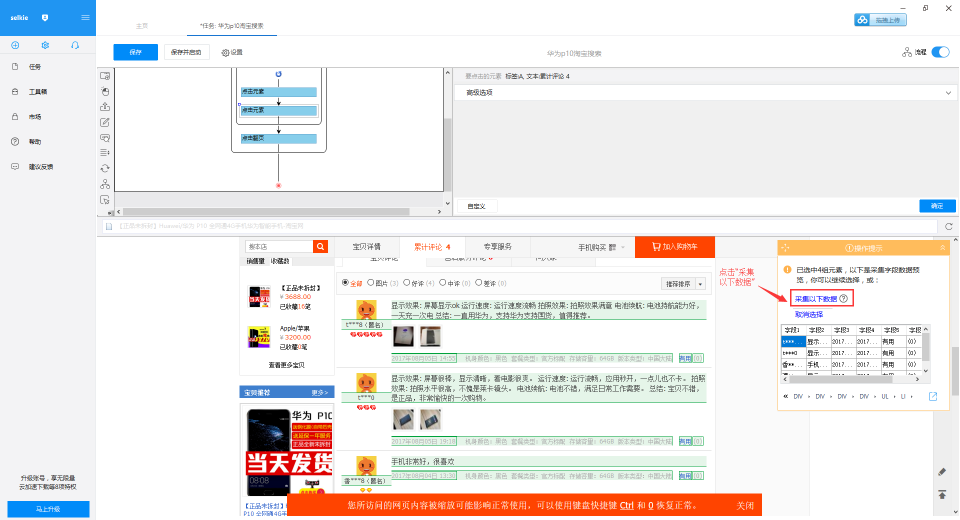Click the 采集以下数据 link
Screen dimensions: 960x520
pos(816,299)
